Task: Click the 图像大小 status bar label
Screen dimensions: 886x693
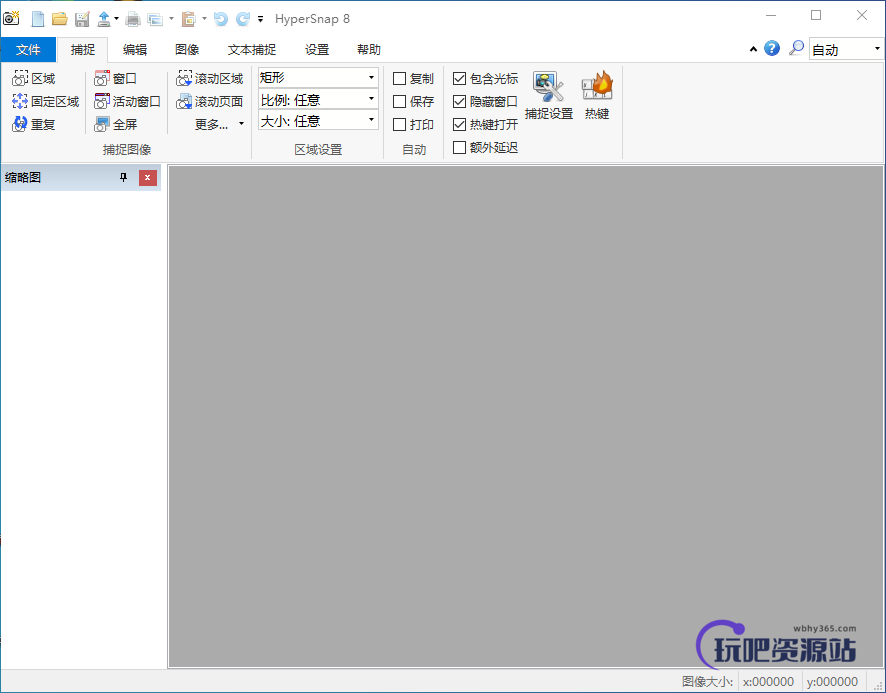Action: tap(707, 682)
